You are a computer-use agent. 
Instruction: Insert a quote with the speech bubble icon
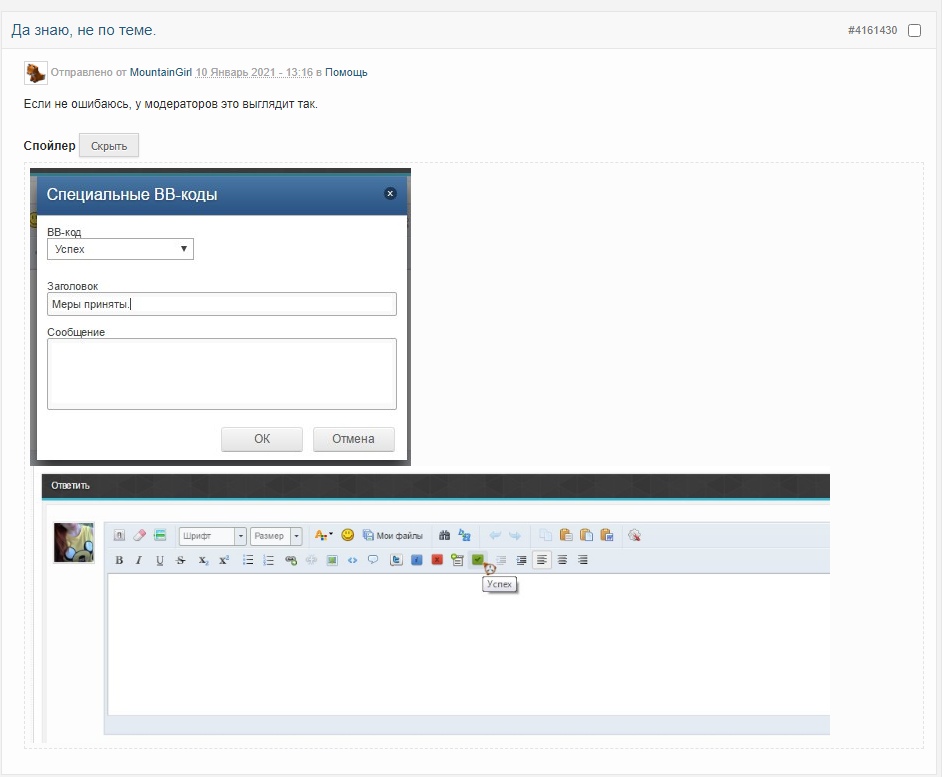point(373,560)
